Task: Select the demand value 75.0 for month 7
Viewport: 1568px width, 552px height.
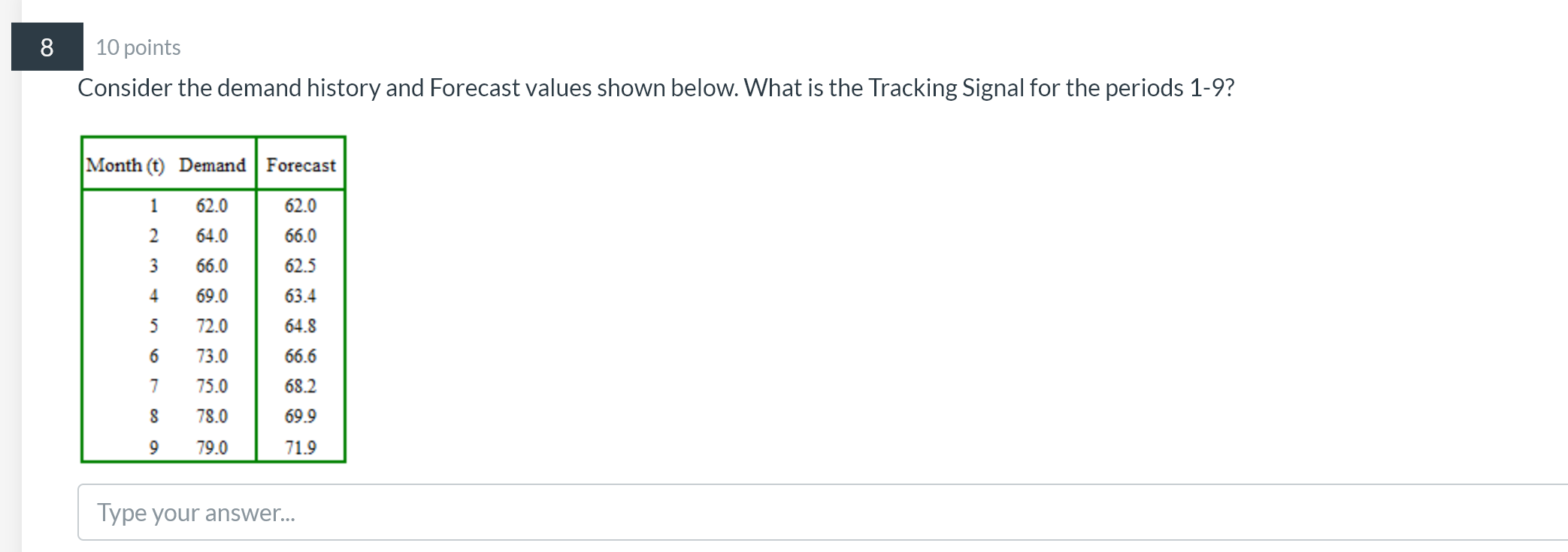Action: pos(213,386)
